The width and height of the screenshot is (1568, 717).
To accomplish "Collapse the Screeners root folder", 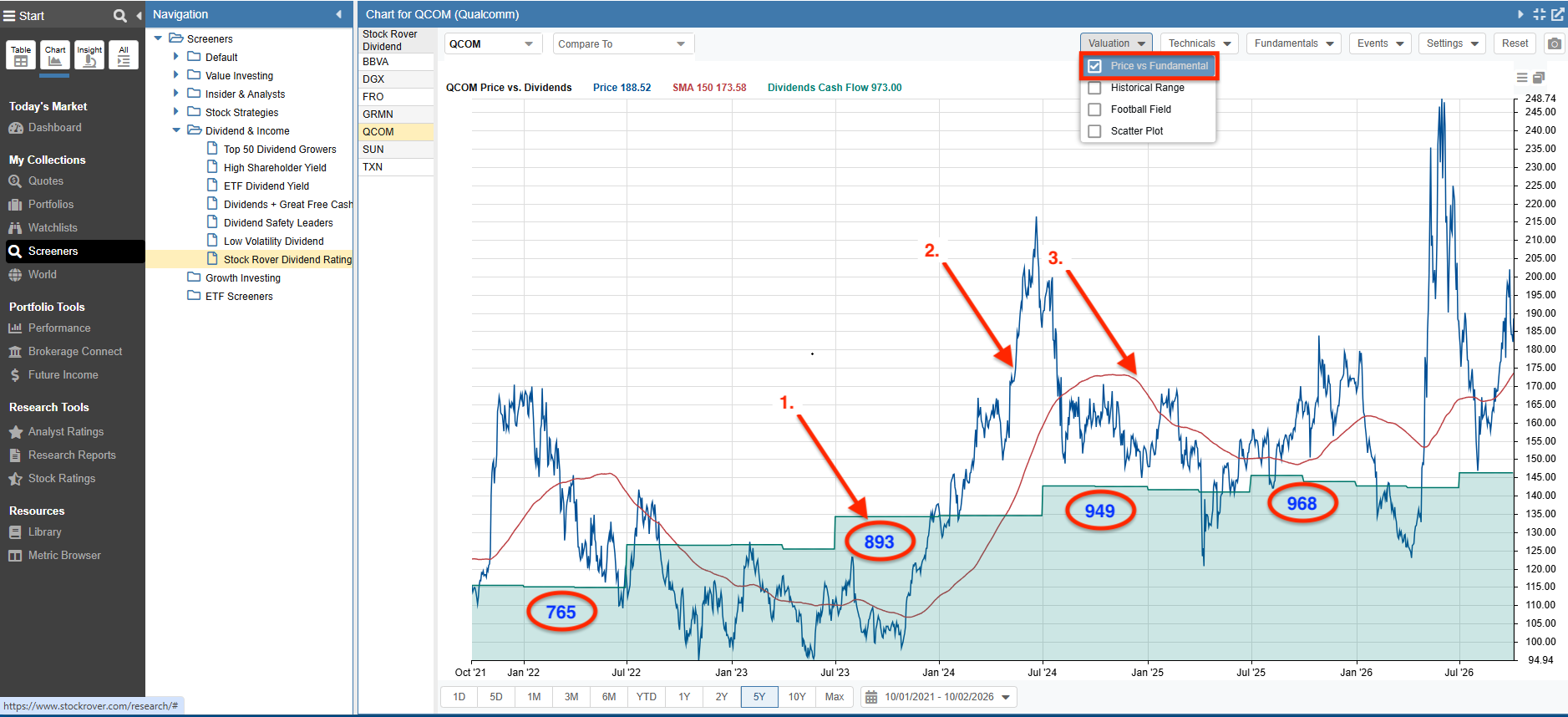I will click(x=158, y=38).
